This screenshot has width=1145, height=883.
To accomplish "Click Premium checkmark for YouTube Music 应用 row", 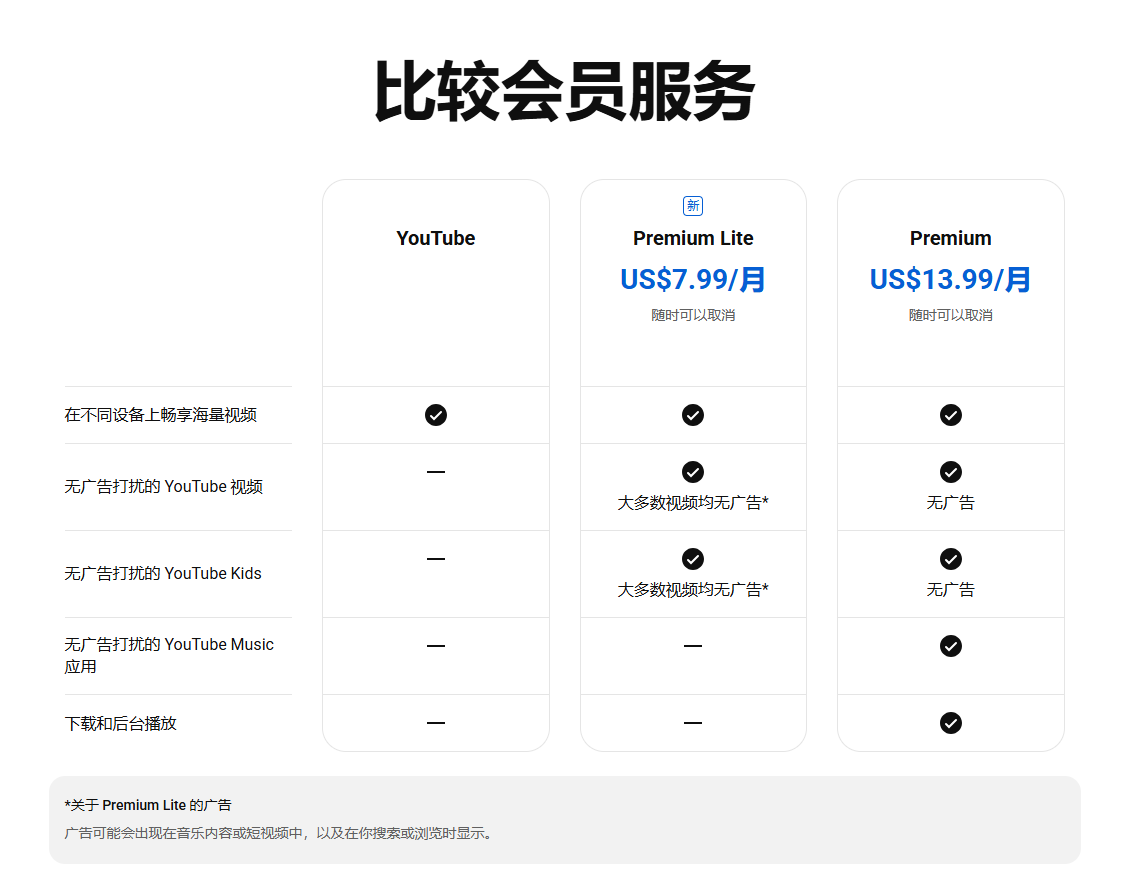I will [x=951, y=646].
